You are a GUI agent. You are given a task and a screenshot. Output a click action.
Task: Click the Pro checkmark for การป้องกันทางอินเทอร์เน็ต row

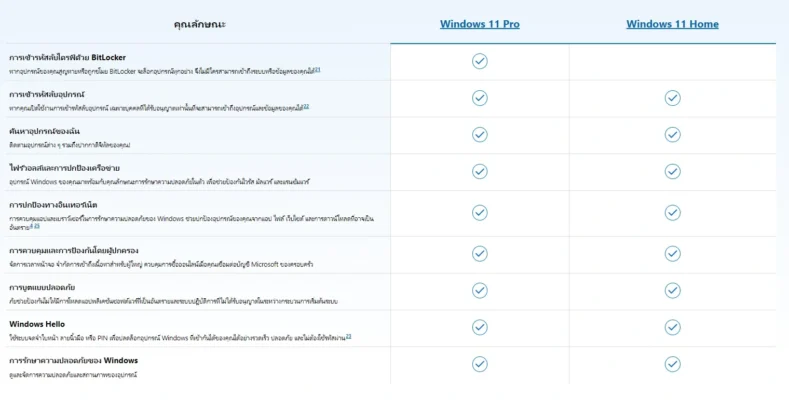click(x=479, y=212)
